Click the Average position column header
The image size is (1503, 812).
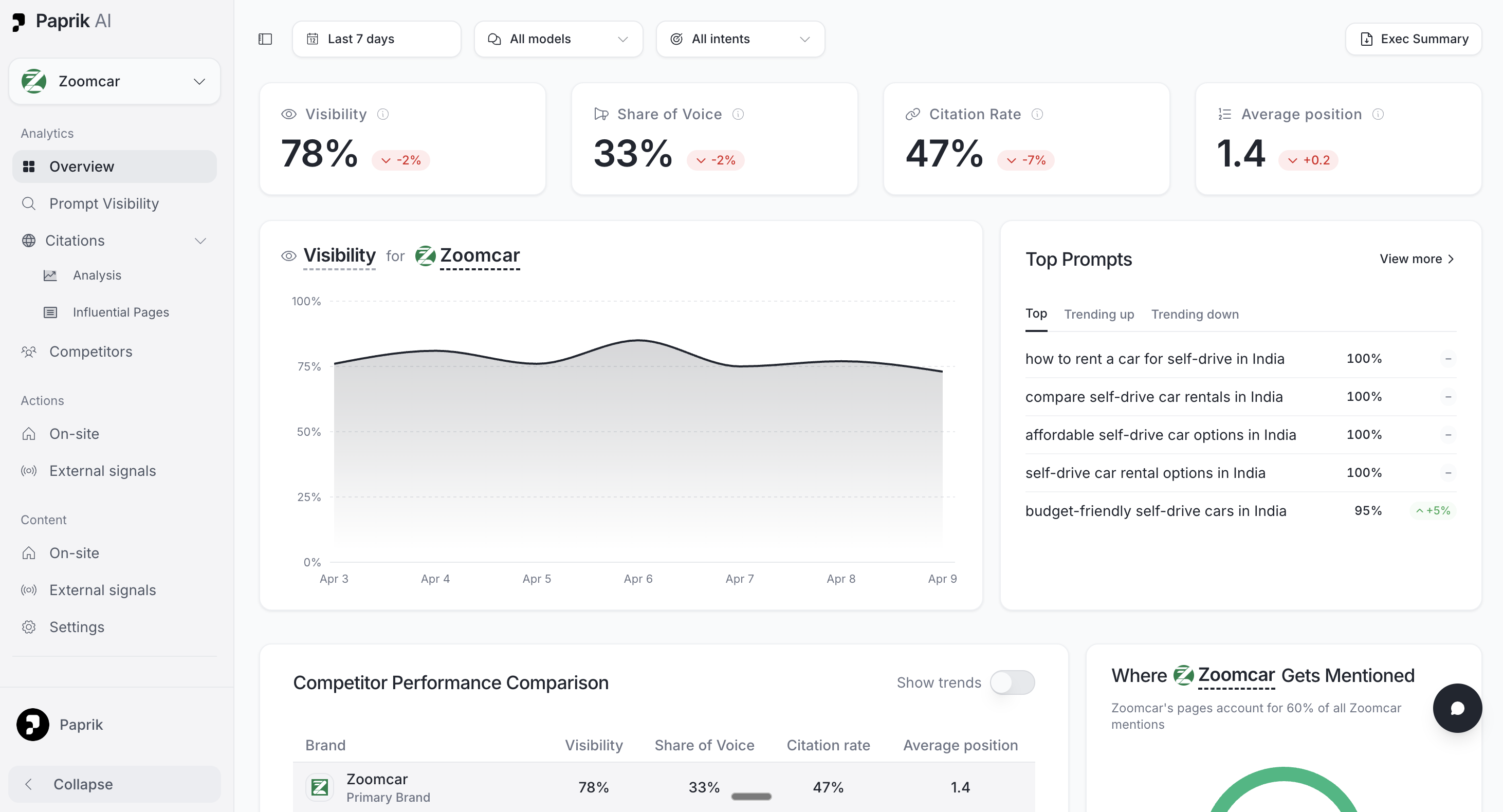(960, 745)
